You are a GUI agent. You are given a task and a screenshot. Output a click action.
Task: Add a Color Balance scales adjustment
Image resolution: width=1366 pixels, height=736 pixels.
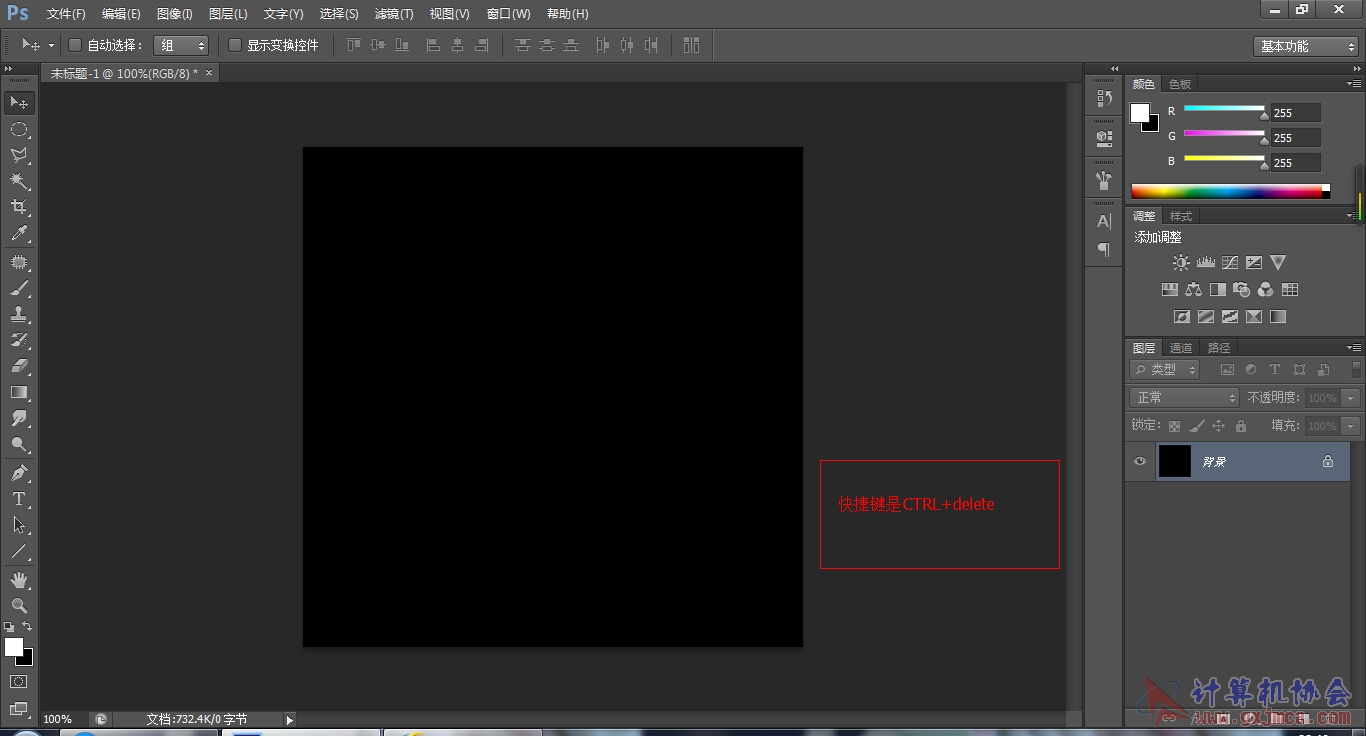[1193, 289]
